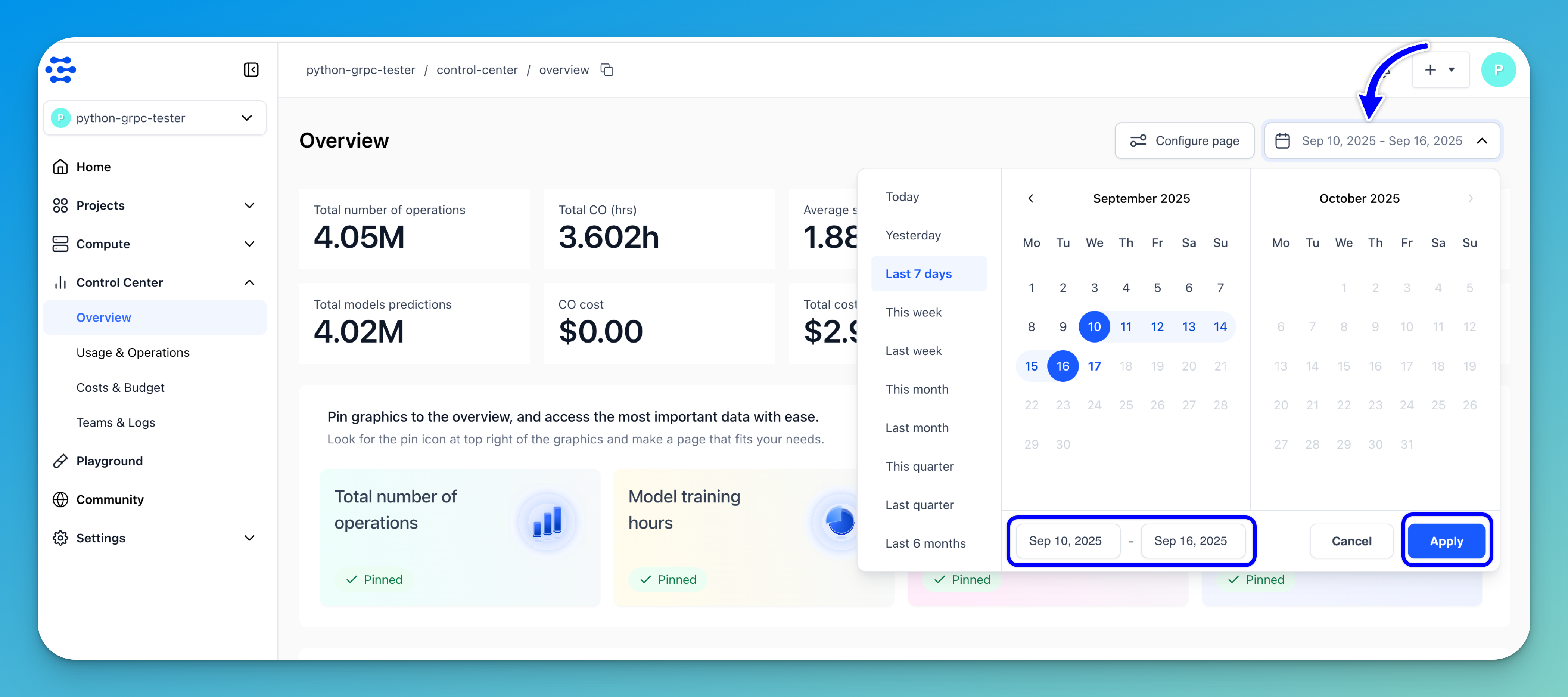
Task: Click the Playground pencil icon
Action: (60, 461)
